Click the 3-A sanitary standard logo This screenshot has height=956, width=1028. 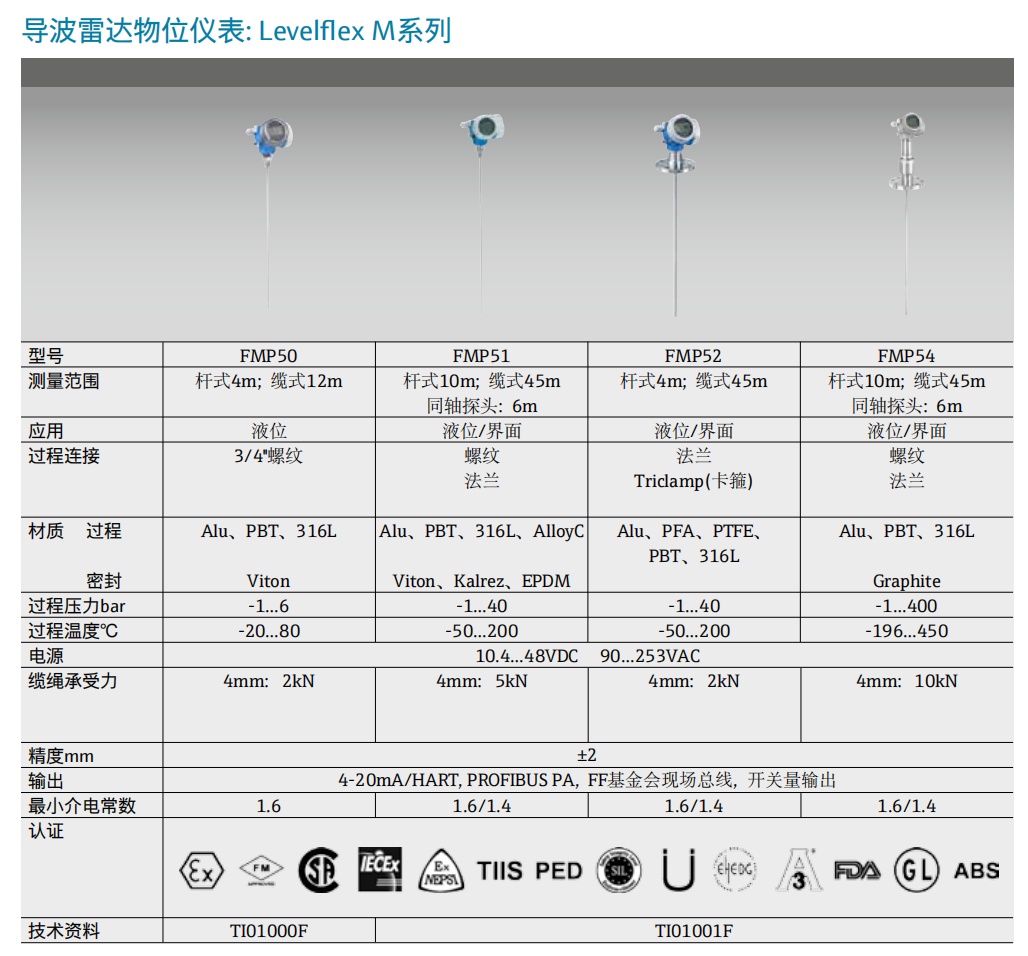pos(799,870)
